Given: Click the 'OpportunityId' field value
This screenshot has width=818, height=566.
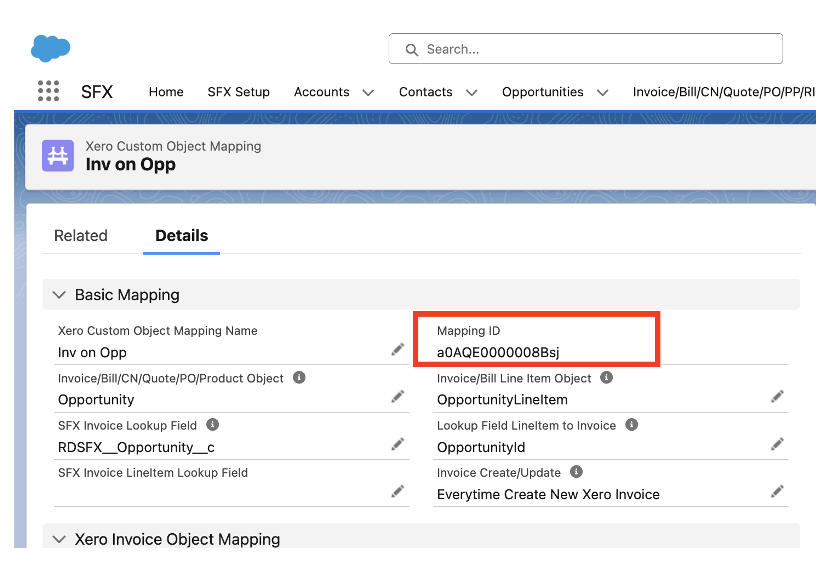Looking at the screenshot, I should [481, 448].
